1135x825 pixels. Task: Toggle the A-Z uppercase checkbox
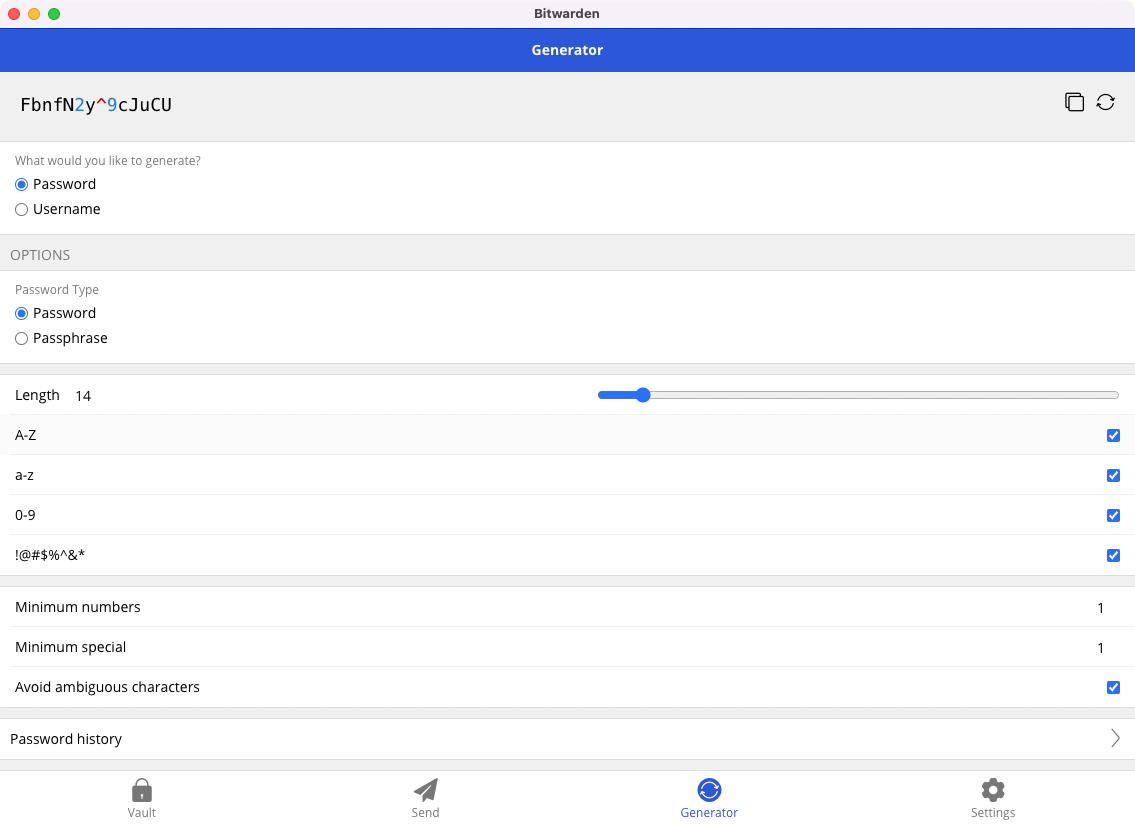point(1113,435)
